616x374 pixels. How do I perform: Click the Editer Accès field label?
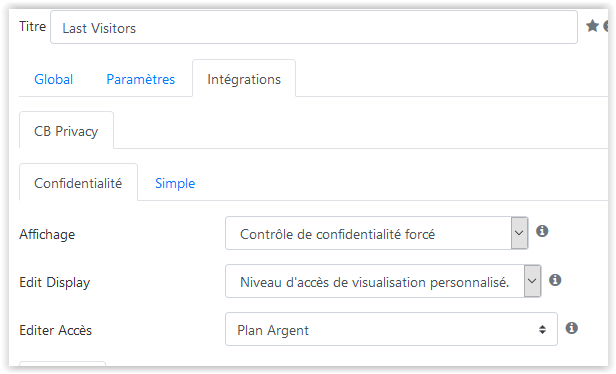(x=55, y=330)
